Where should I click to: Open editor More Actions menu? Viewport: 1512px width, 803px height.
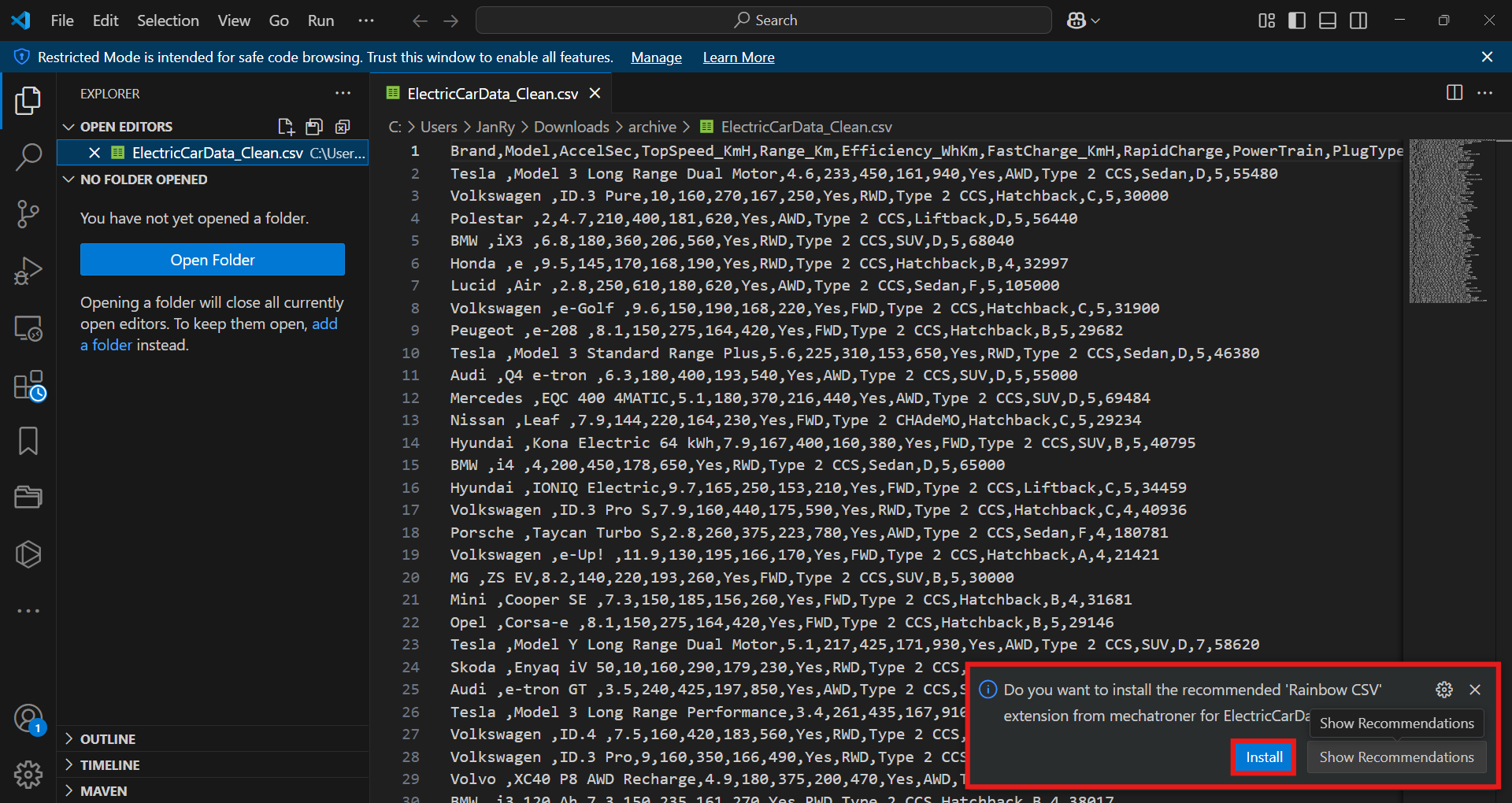click(x=1485, y=93)
